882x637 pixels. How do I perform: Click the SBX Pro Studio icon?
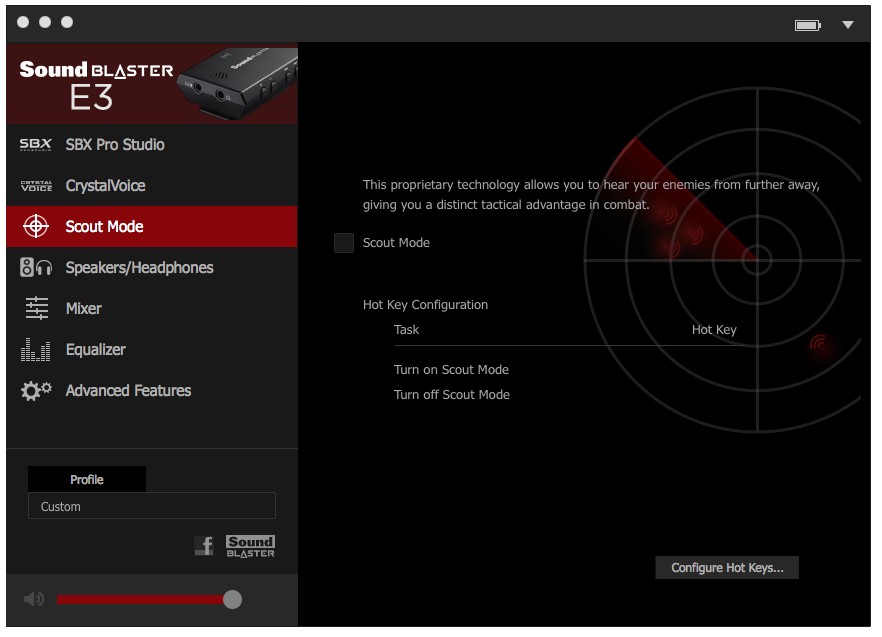36,145
